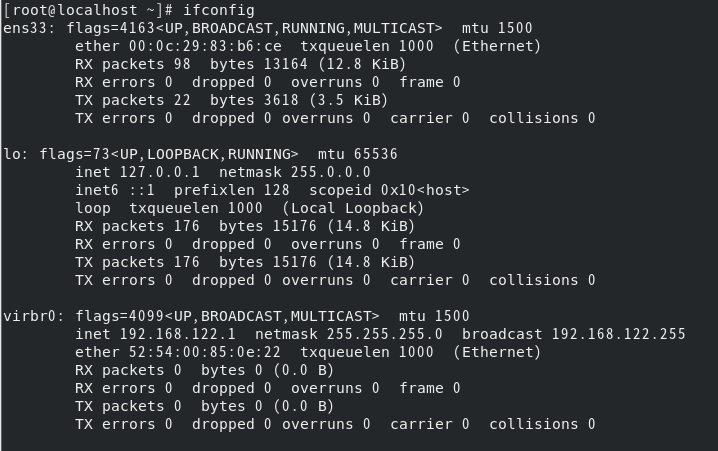Click the ens33 interface name
Image resolution: width=718 pixels, height=451 pixels.
click(x=25, y=28)
